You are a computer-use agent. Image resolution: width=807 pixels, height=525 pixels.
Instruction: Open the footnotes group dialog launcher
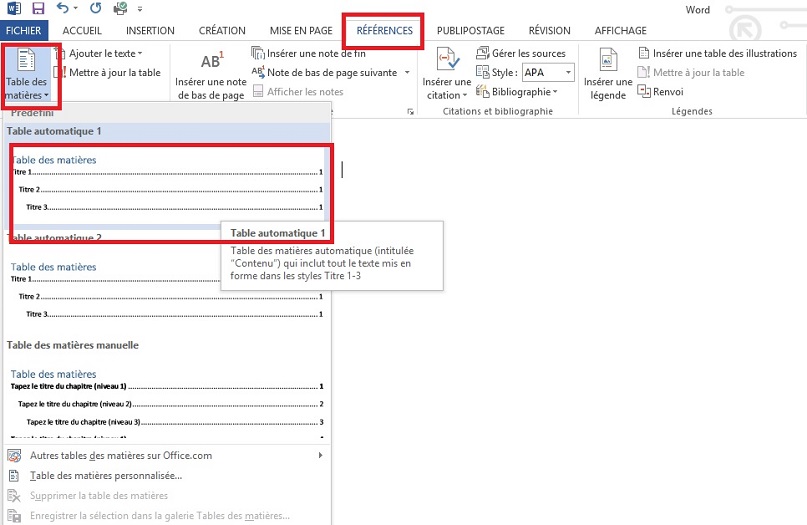[x=410, y=111]
